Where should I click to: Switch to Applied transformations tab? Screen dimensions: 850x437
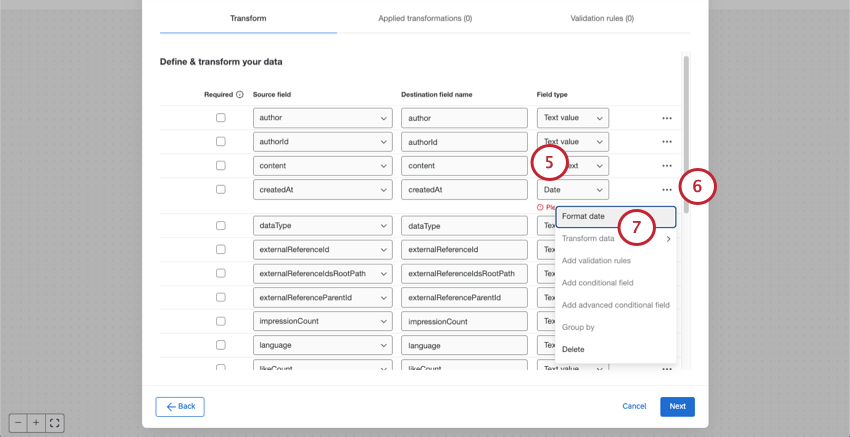point(425,18)
